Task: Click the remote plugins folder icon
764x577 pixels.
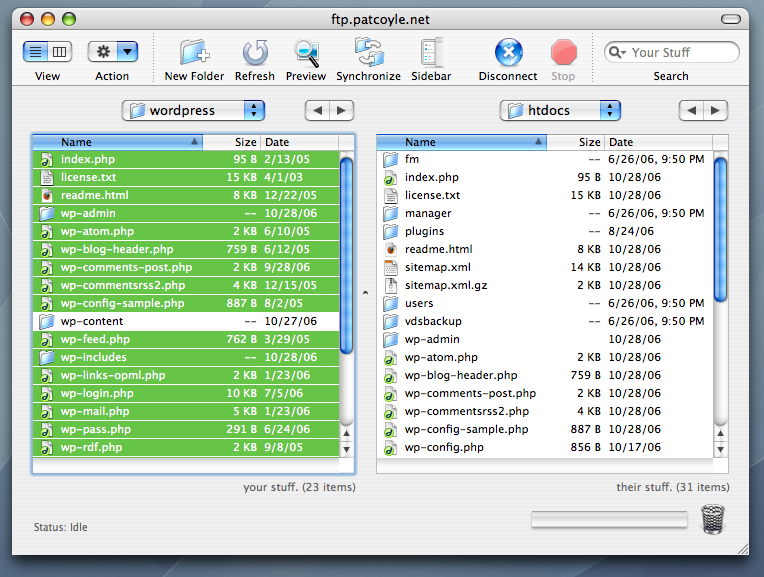Action: coord(391,231)
